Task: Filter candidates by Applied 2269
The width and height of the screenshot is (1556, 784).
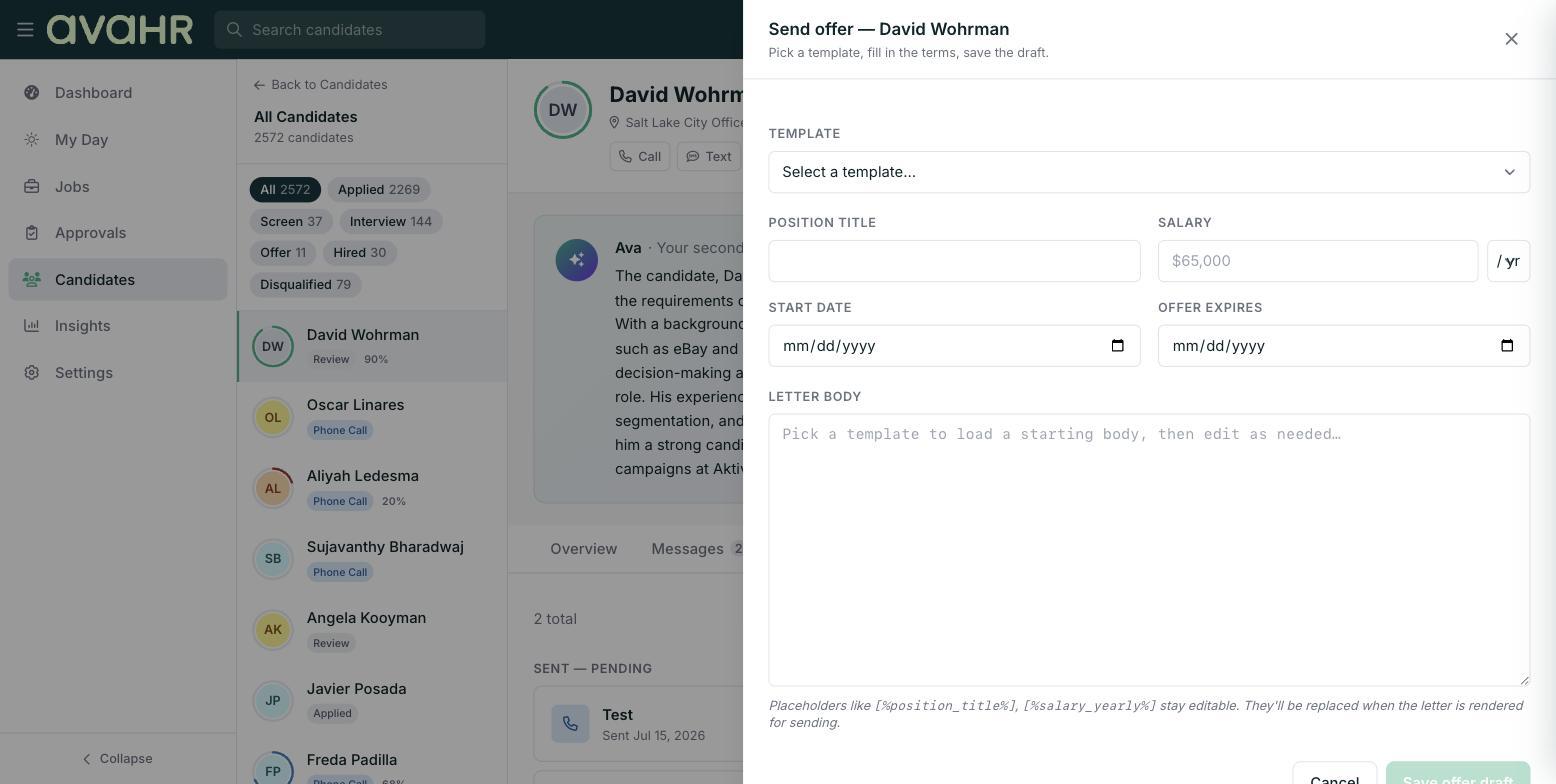Action: (x=379, y=190)
